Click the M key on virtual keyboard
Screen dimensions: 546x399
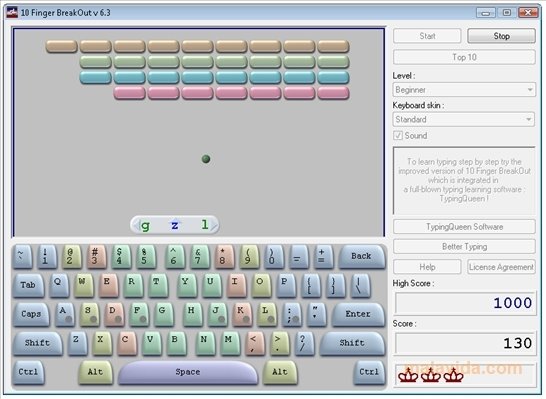[229, 343]
